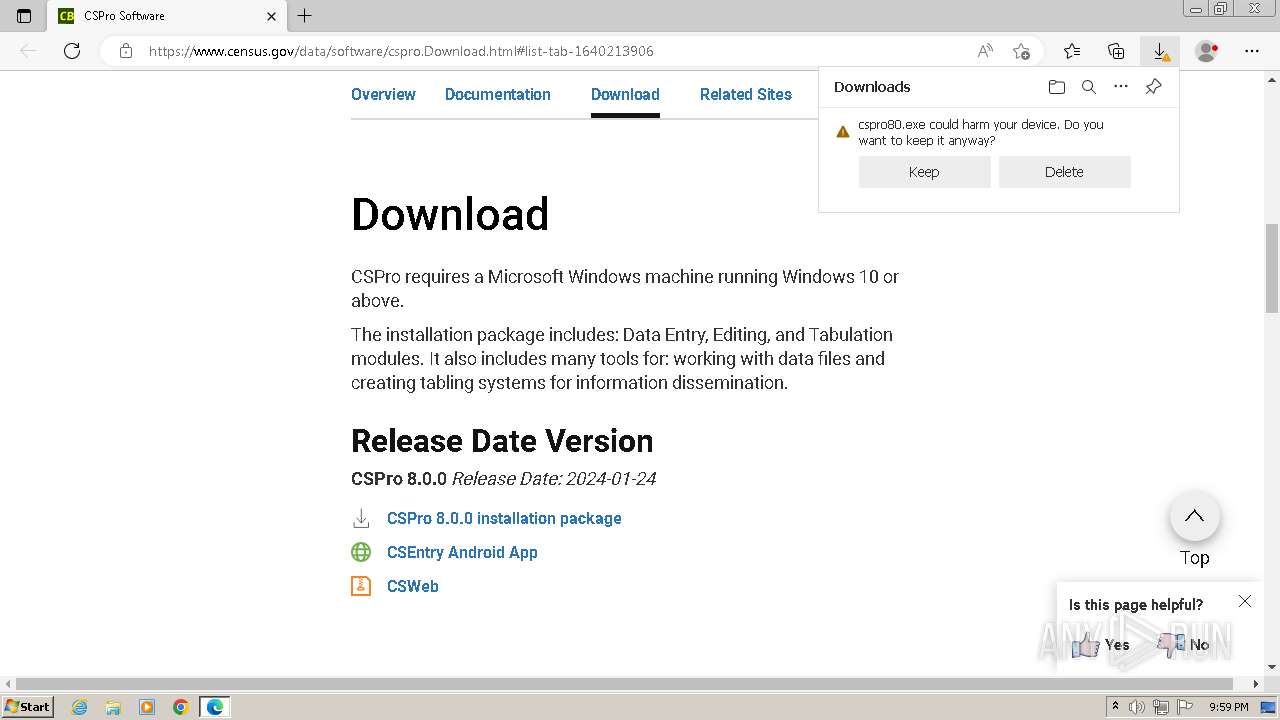This screenshot has height=720, width=1280.
Task: Click the browser back arrow
Action: point(28,51)
